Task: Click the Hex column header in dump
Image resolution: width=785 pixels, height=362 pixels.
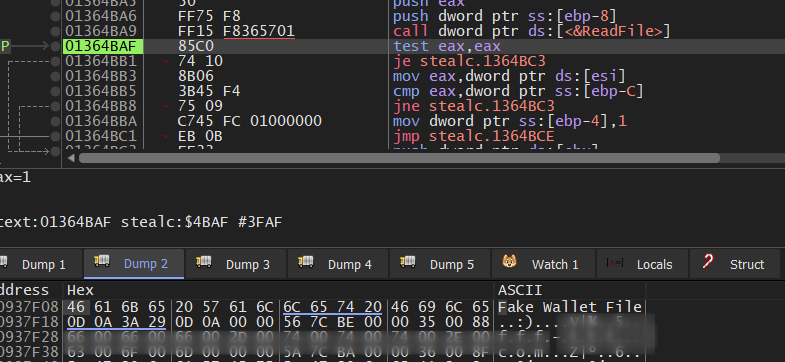Action: click(80, 290)
